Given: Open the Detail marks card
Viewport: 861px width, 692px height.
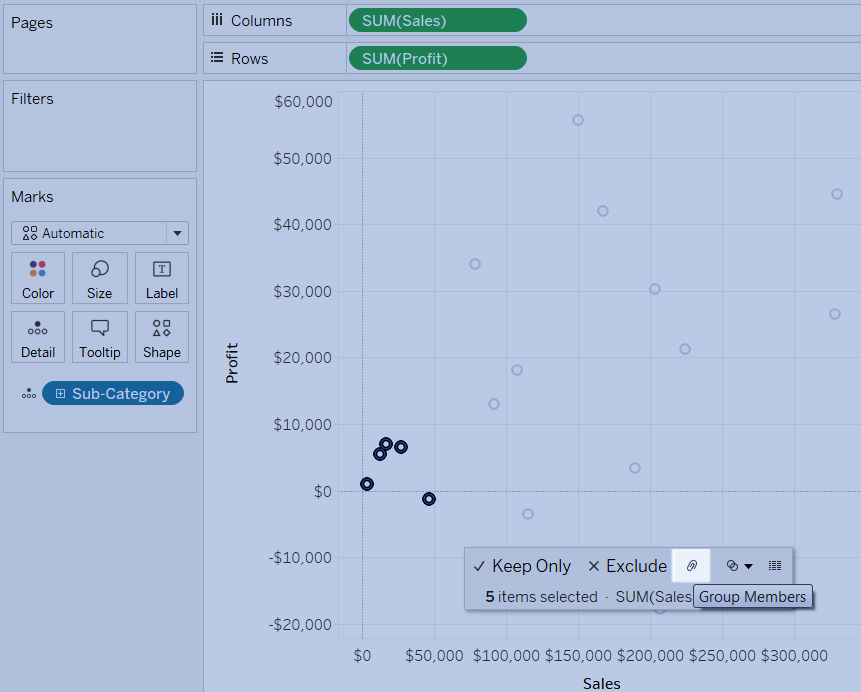Looking at the screenshot, I should 38,338.
